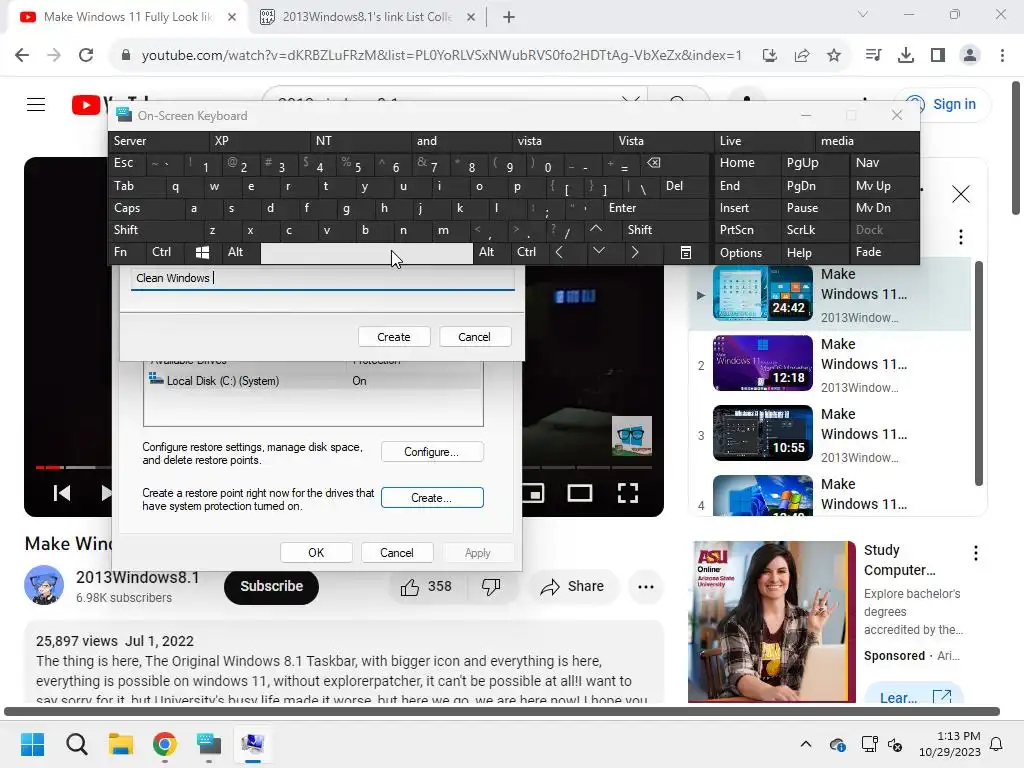Open Chrome downloads icon
1024x768 pixels.
pyautogui.click(x=906, y=56)
